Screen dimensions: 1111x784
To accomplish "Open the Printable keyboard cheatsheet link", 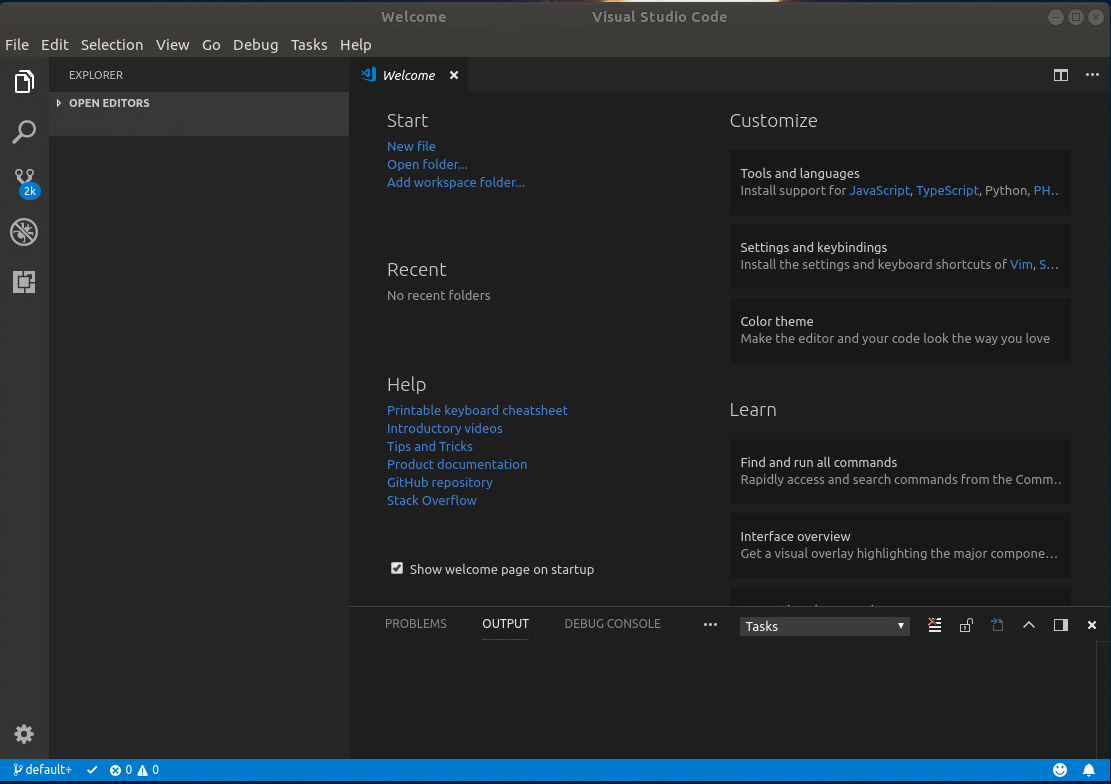I will 477,410.
